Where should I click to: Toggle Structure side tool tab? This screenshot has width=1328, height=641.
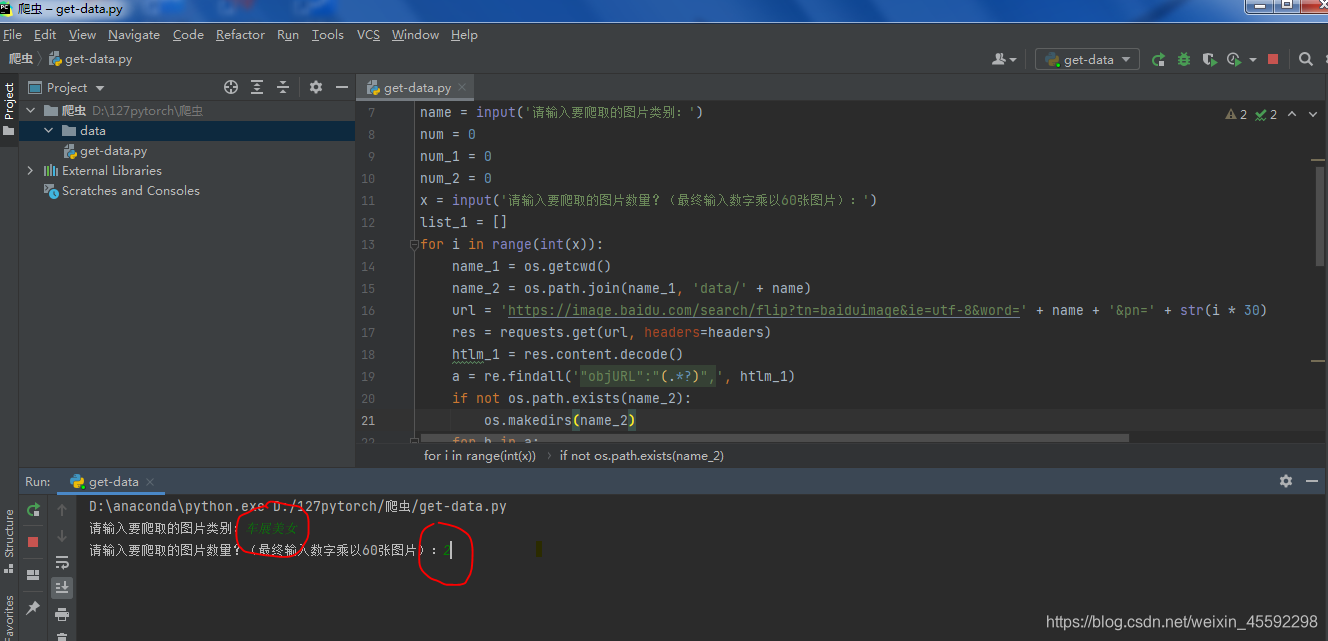coord(9,540)
